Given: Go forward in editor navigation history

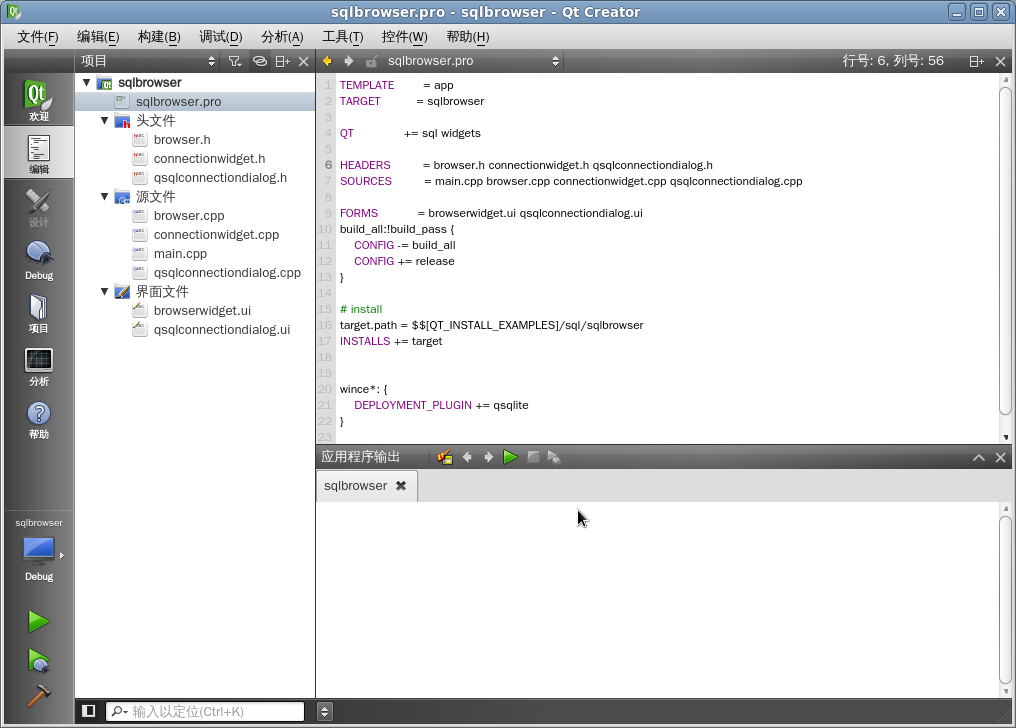Looking at the screenshot, I should 349,61.
